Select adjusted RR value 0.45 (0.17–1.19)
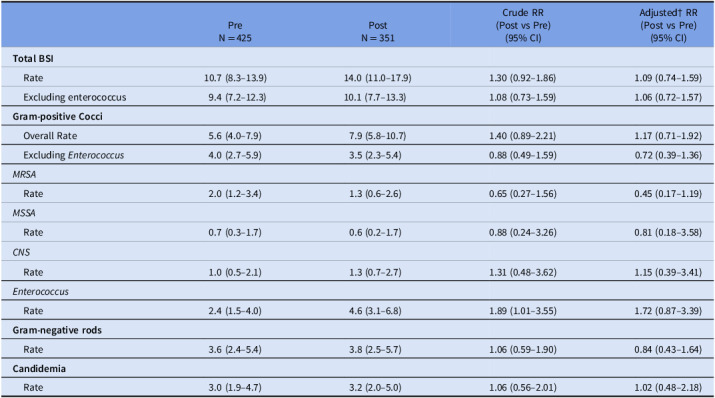Image resolution: width=715 pixels, height=398 pixels. point(668,194)
